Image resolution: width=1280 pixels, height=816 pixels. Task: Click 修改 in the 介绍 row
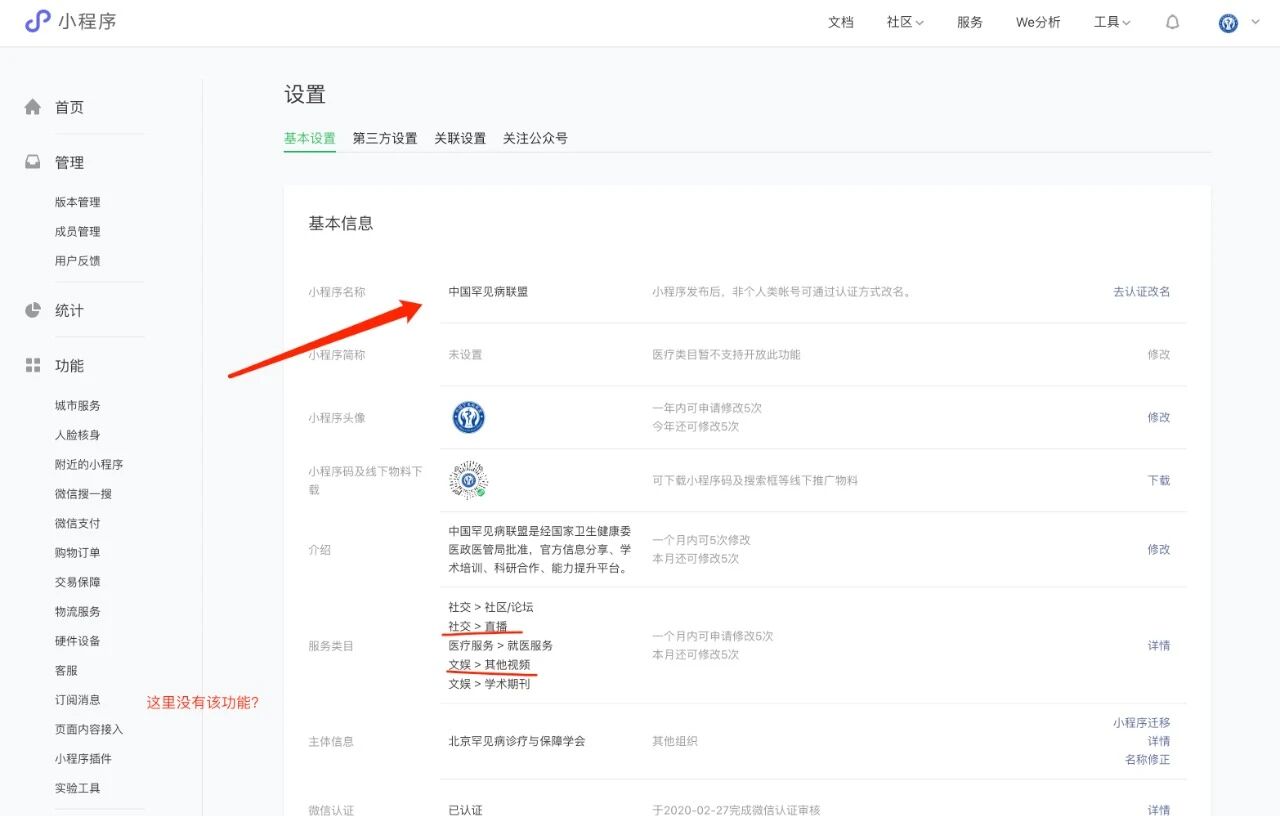point(1159,549)
